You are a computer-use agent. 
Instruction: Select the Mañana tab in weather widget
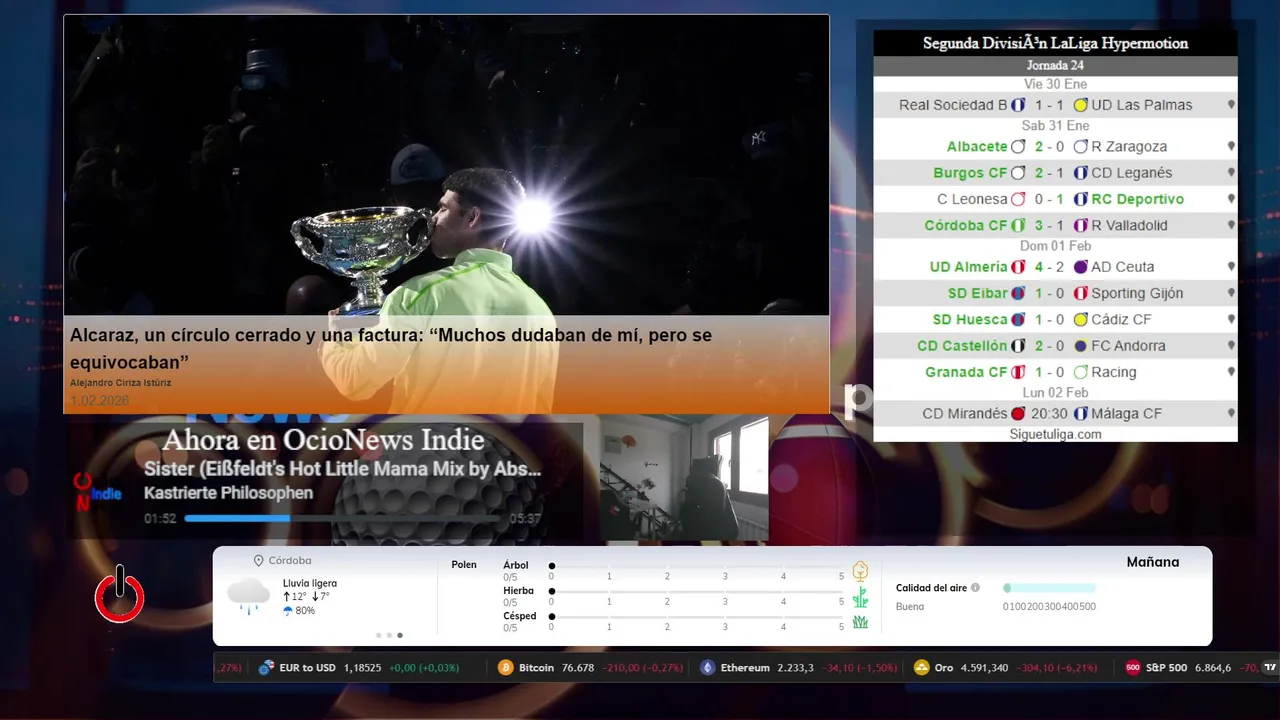point(1152,562)
